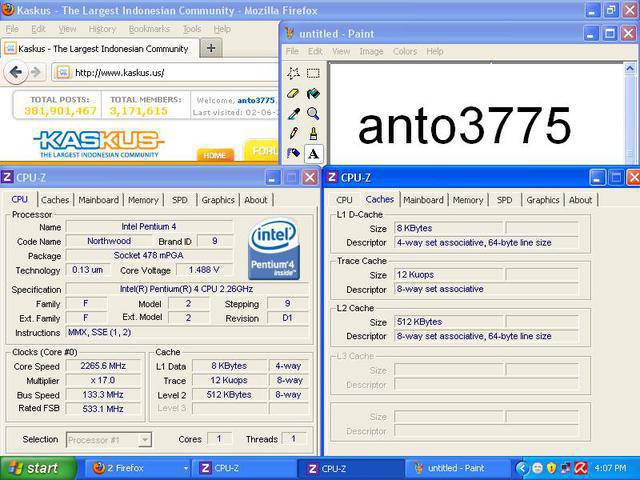The height and width of the screenshot is (480, 640).
Task: Open Memory tab in right CPU-Z window
Action: click(468, 200)
